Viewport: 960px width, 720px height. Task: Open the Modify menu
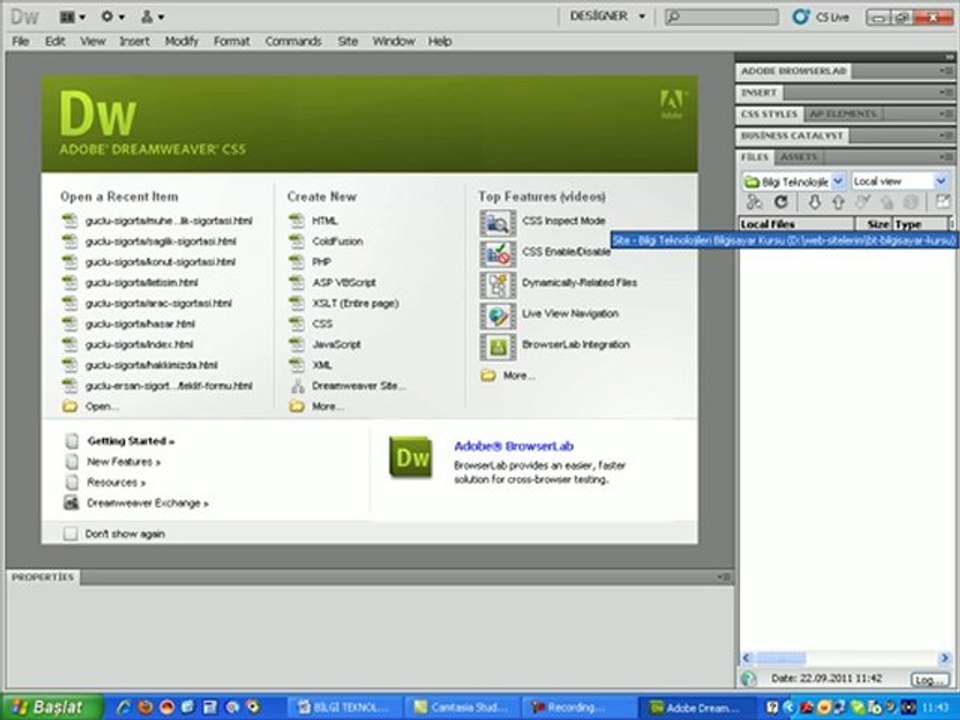point(182,41)
